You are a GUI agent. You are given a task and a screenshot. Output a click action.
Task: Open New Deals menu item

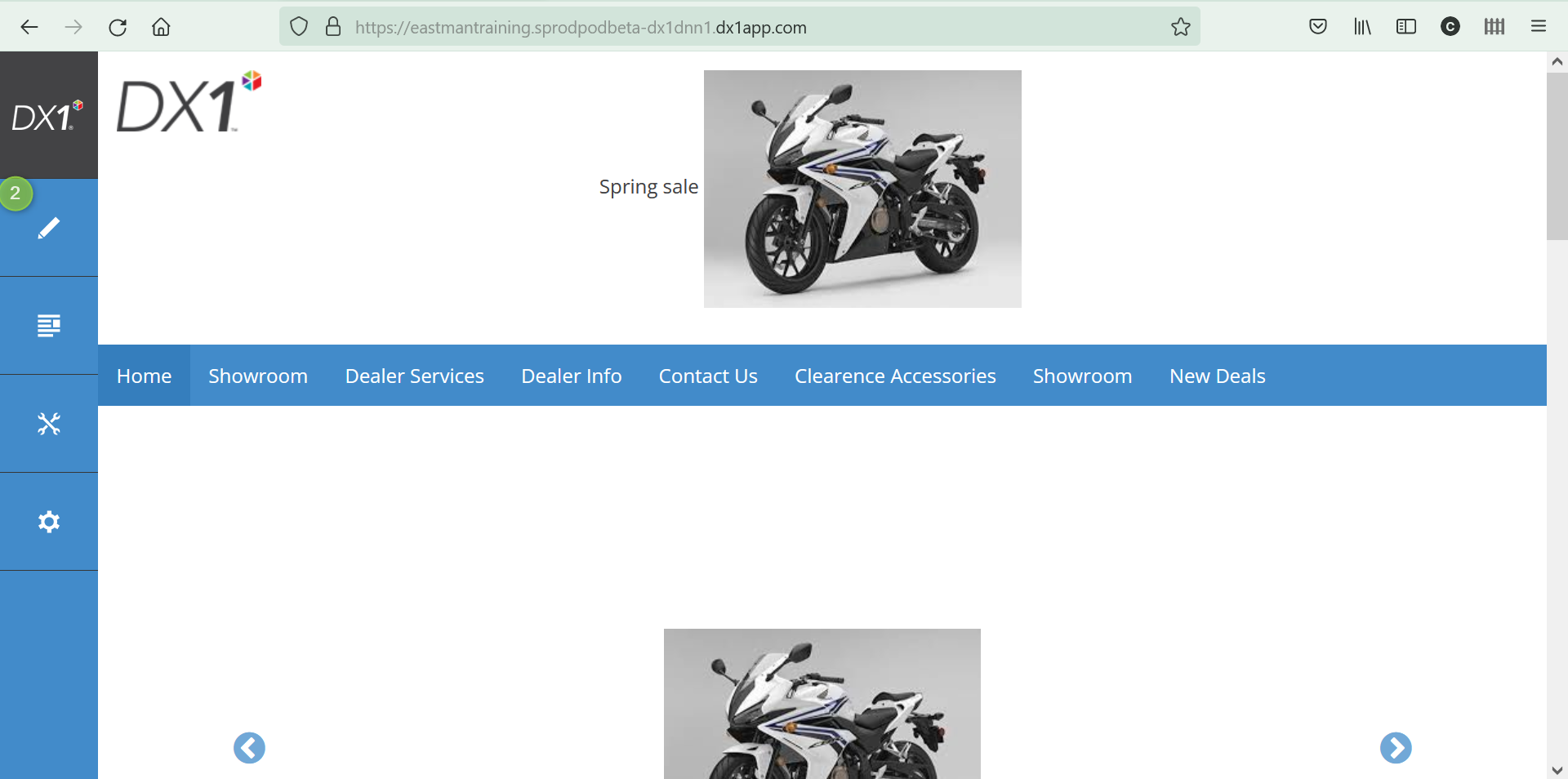pos(1218,376)
